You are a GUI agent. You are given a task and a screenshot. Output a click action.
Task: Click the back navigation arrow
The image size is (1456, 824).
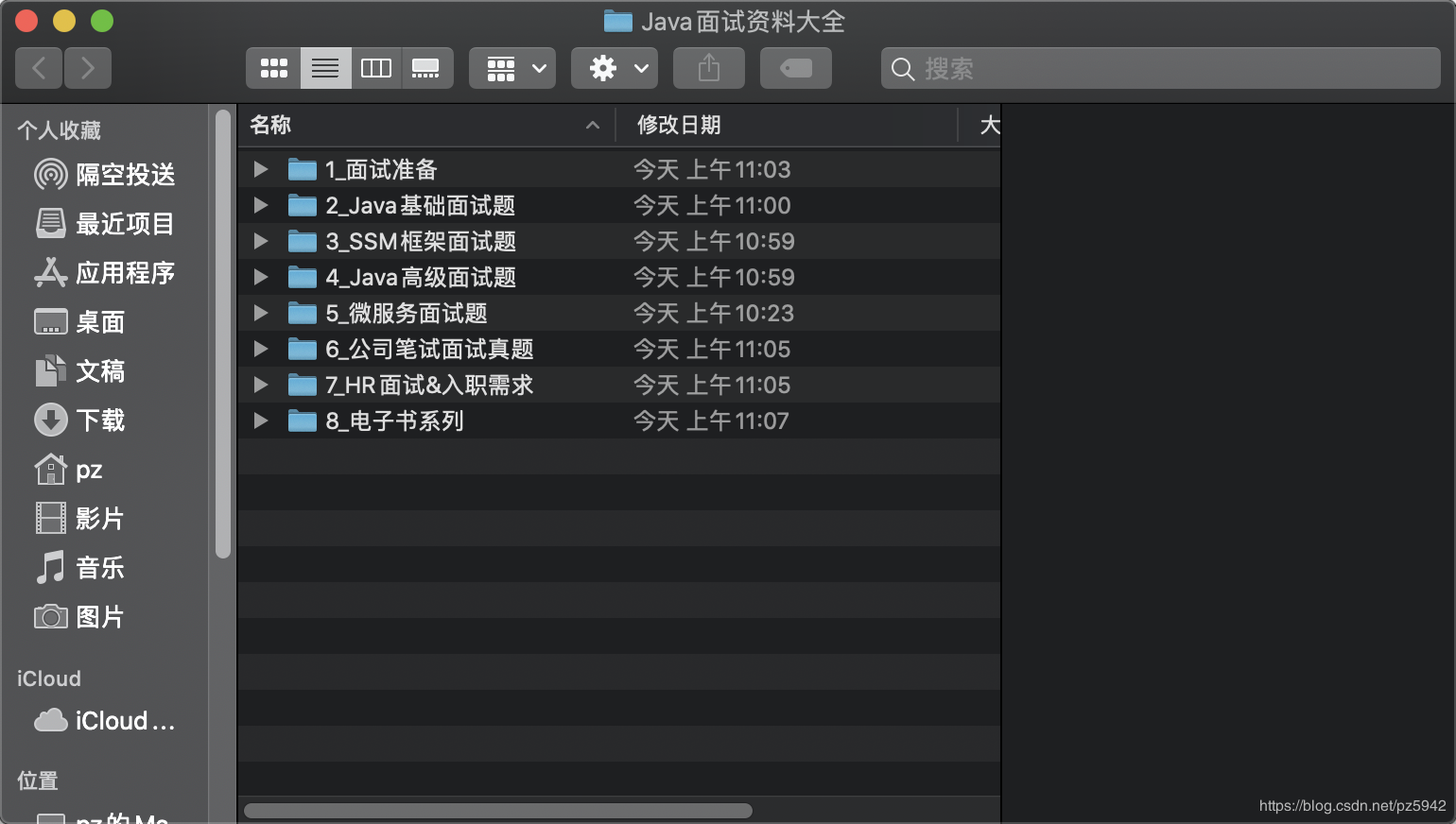[38, 67]
